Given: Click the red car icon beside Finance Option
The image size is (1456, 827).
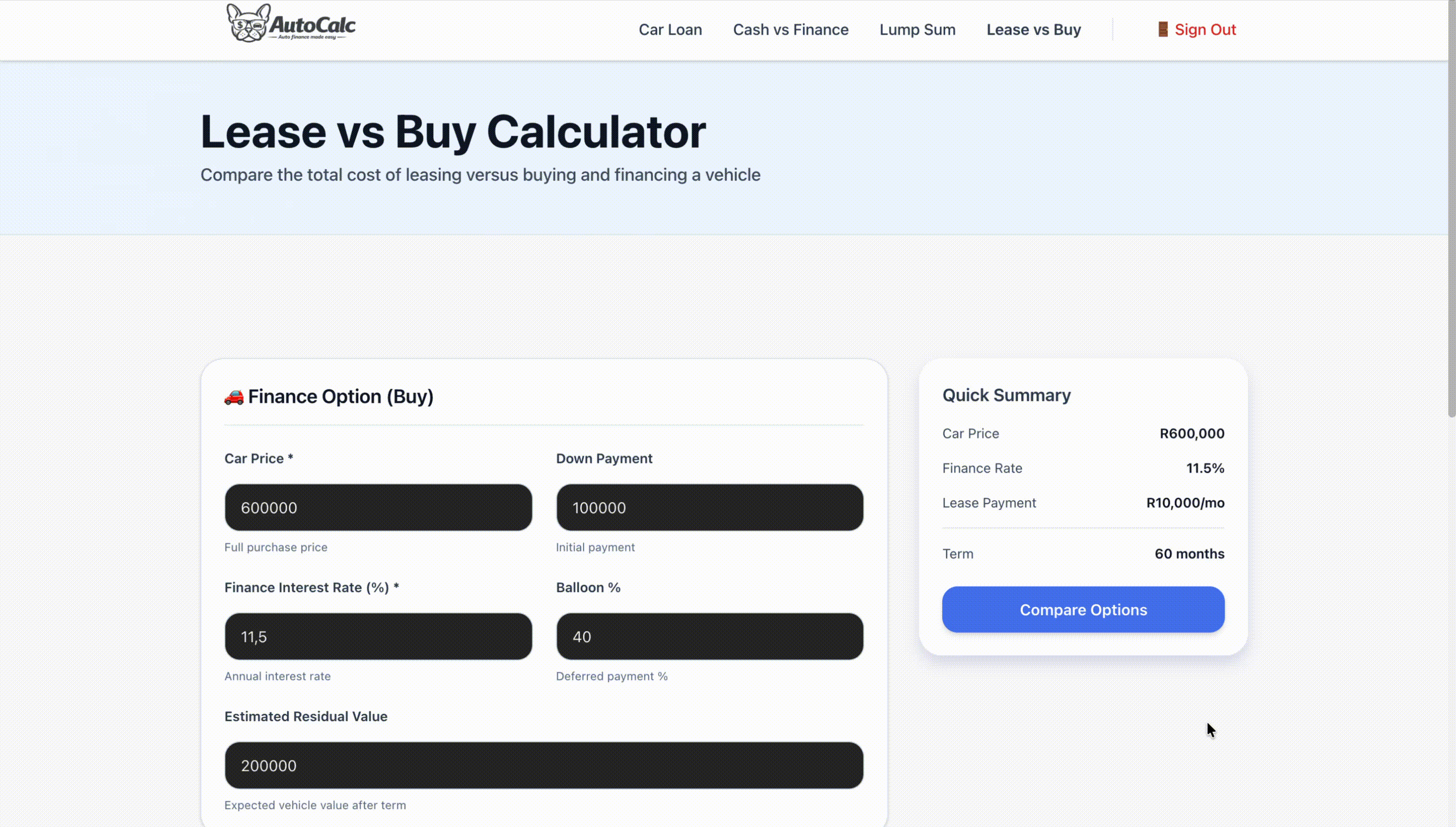Looking at the screenshot, I should click(233, 397).
